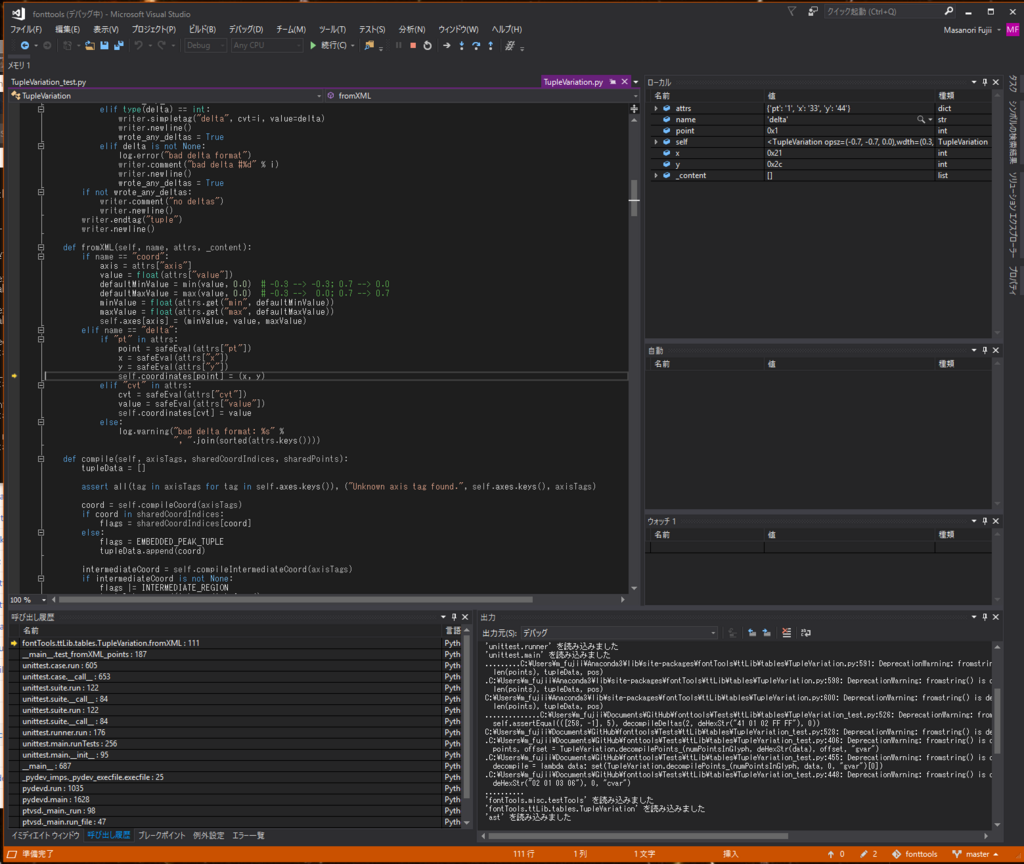Viewport: 1024px width, 864px height.
Task: Switch to エラー一覧 tab
Action: (248, 835)
